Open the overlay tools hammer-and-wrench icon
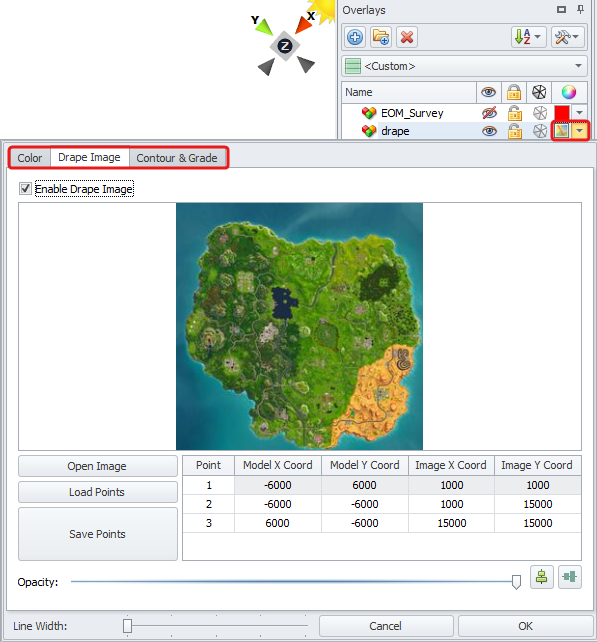 (567, 37)
